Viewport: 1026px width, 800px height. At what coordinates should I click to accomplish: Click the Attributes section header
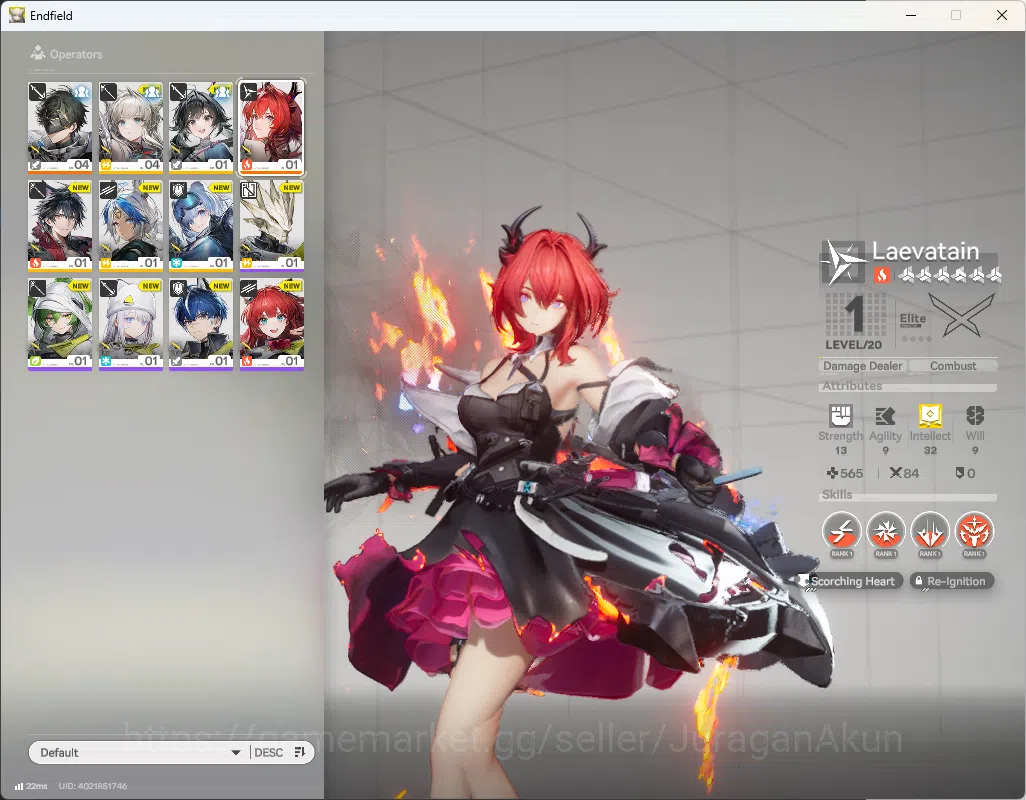908,386
